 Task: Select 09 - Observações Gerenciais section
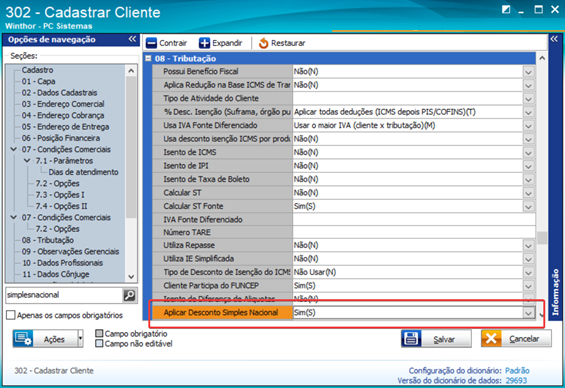coord(70,251)
